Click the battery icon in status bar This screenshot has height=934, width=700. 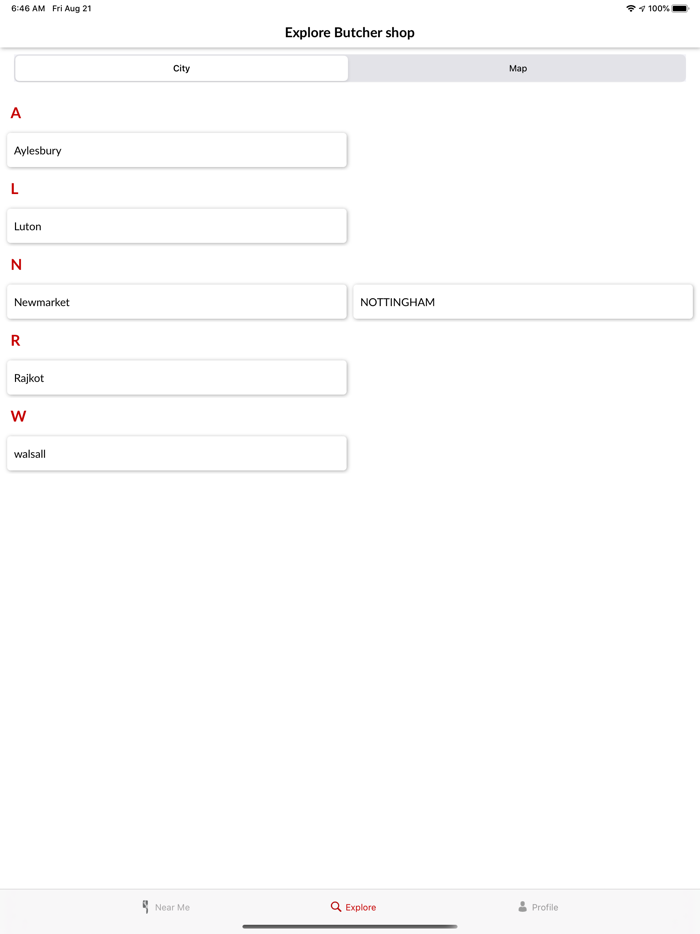(x=681, y=8)
